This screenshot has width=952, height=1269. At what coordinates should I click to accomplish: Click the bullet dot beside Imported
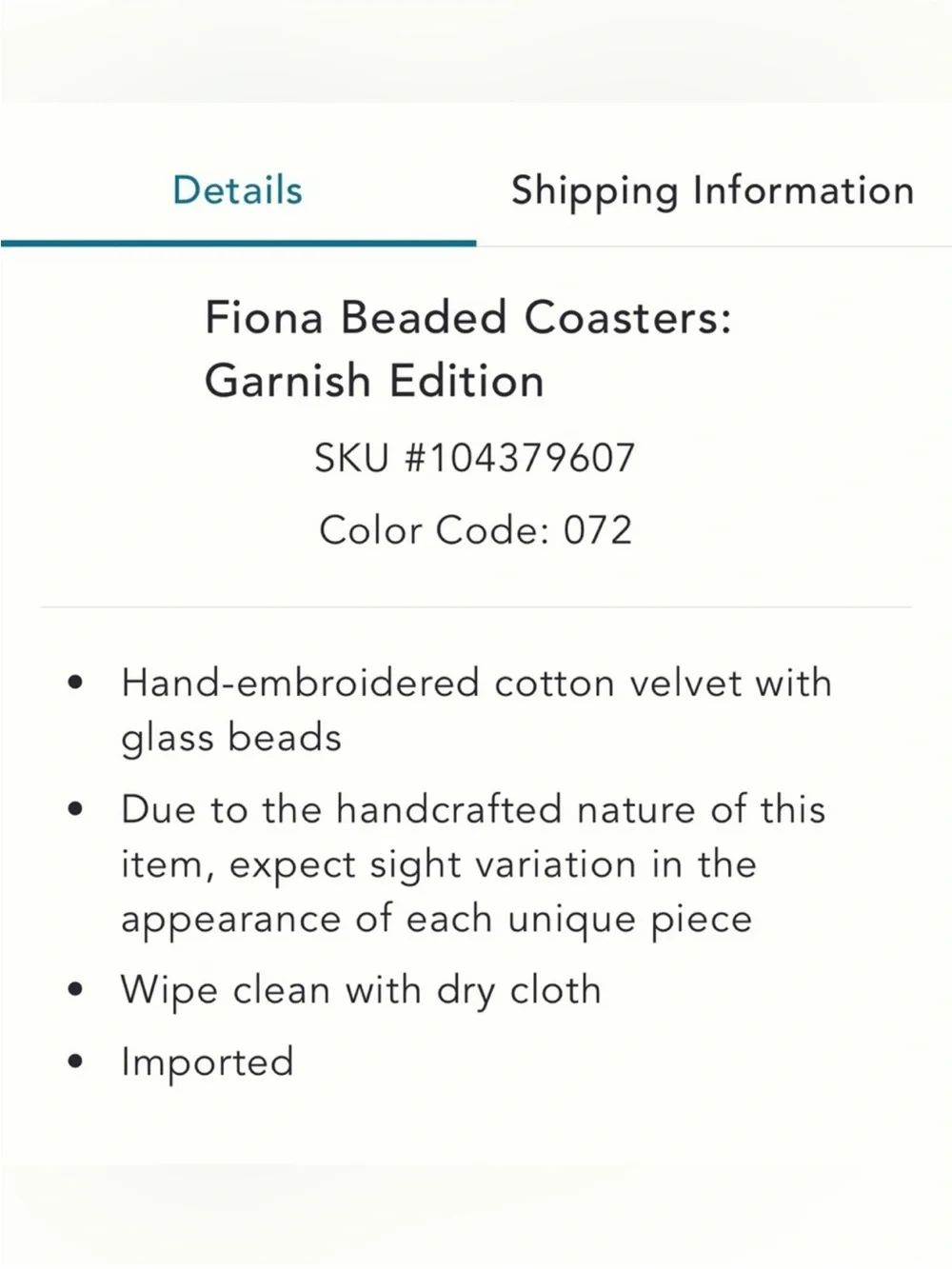(76, 1061)
